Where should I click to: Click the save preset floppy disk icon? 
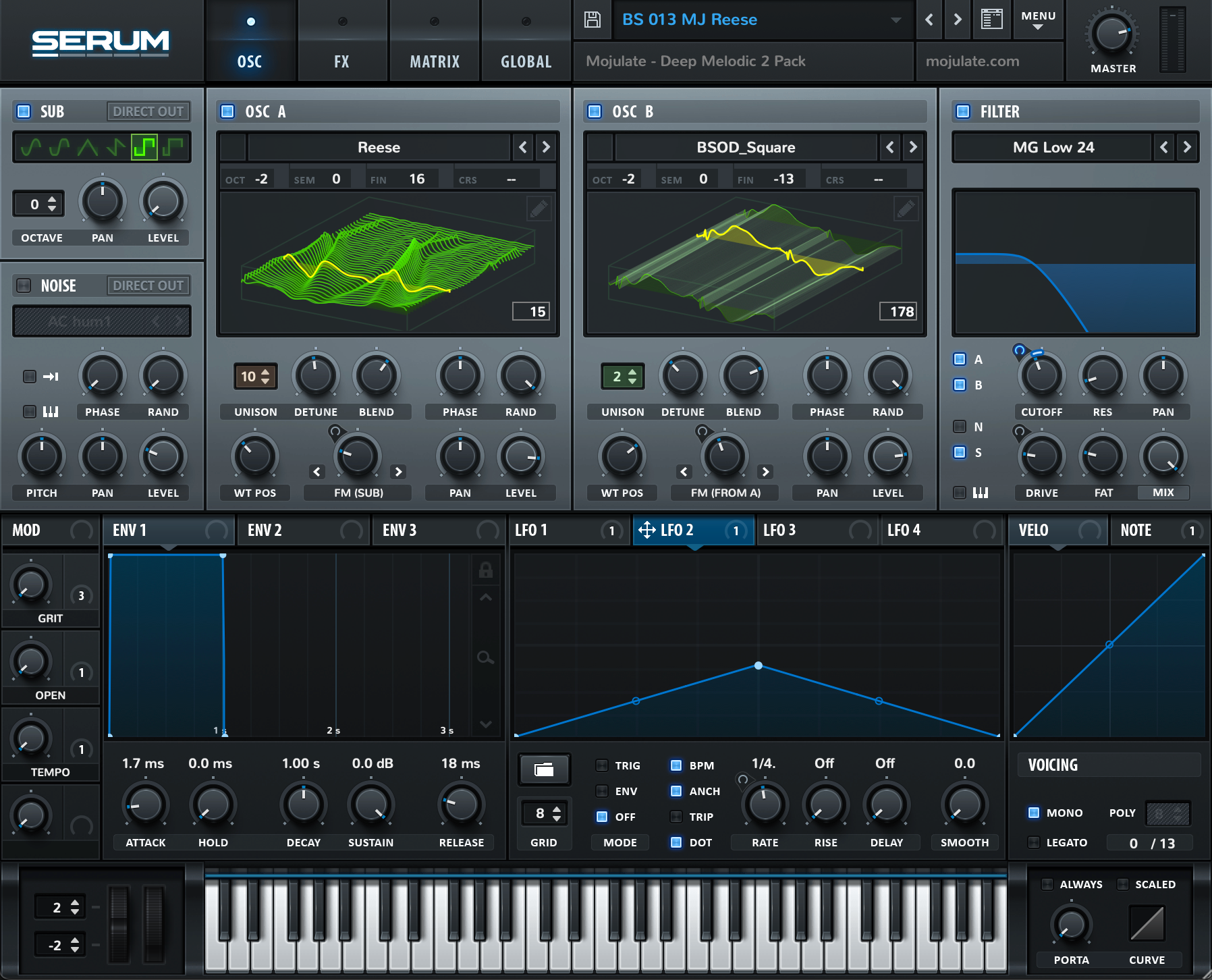pyautogui.click(x=592, y=20)
